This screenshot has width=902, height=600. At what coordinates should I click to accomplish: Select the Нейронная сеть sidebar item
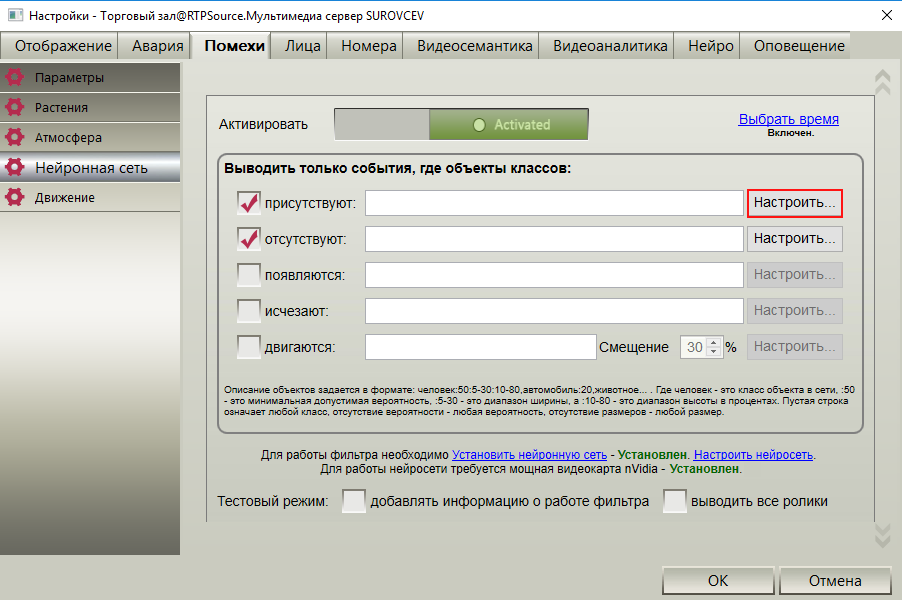click(x=90, y=167)
